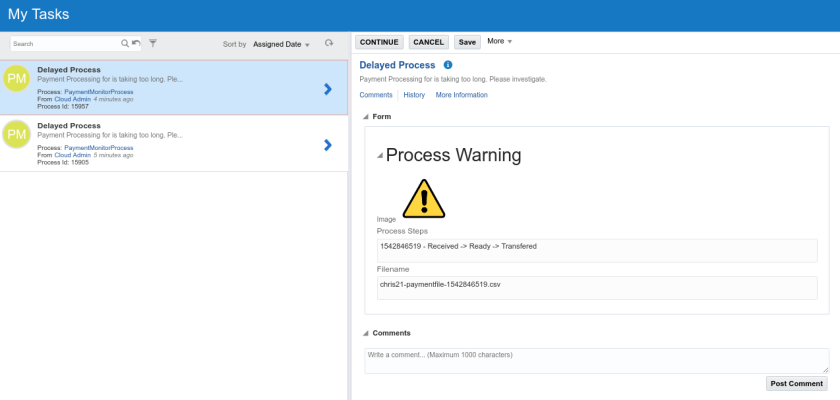Click the PaymentMonitorProcess link in second task
Screen dimensions: 840x400
pos(98,147)
